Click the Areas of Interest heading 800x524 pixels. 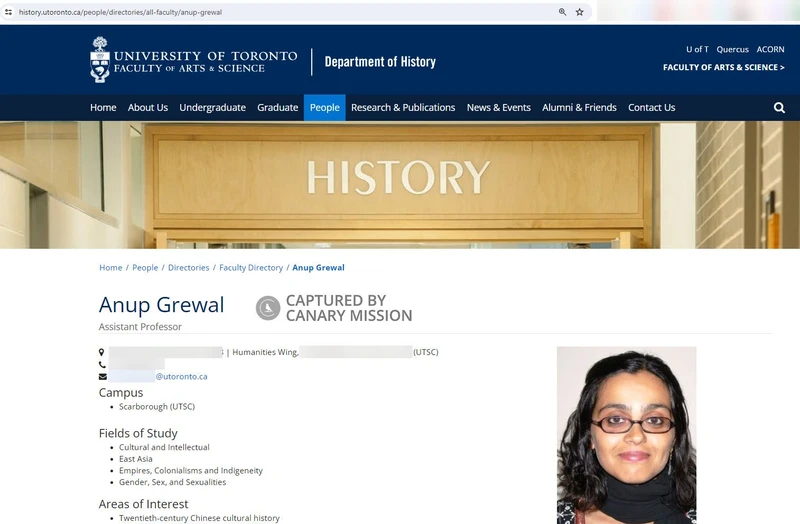pos(143,504)
